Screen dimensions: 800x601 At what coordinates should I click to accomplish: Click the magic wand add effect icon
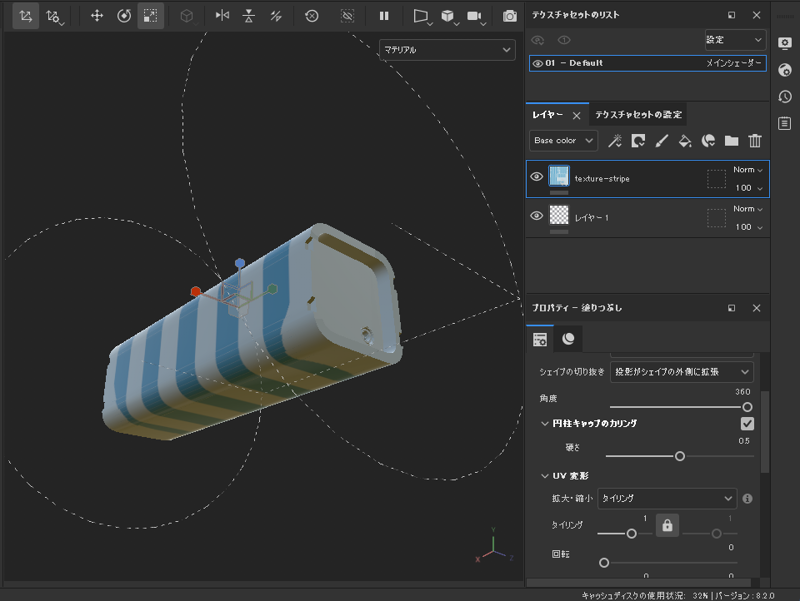pos(615,141)
